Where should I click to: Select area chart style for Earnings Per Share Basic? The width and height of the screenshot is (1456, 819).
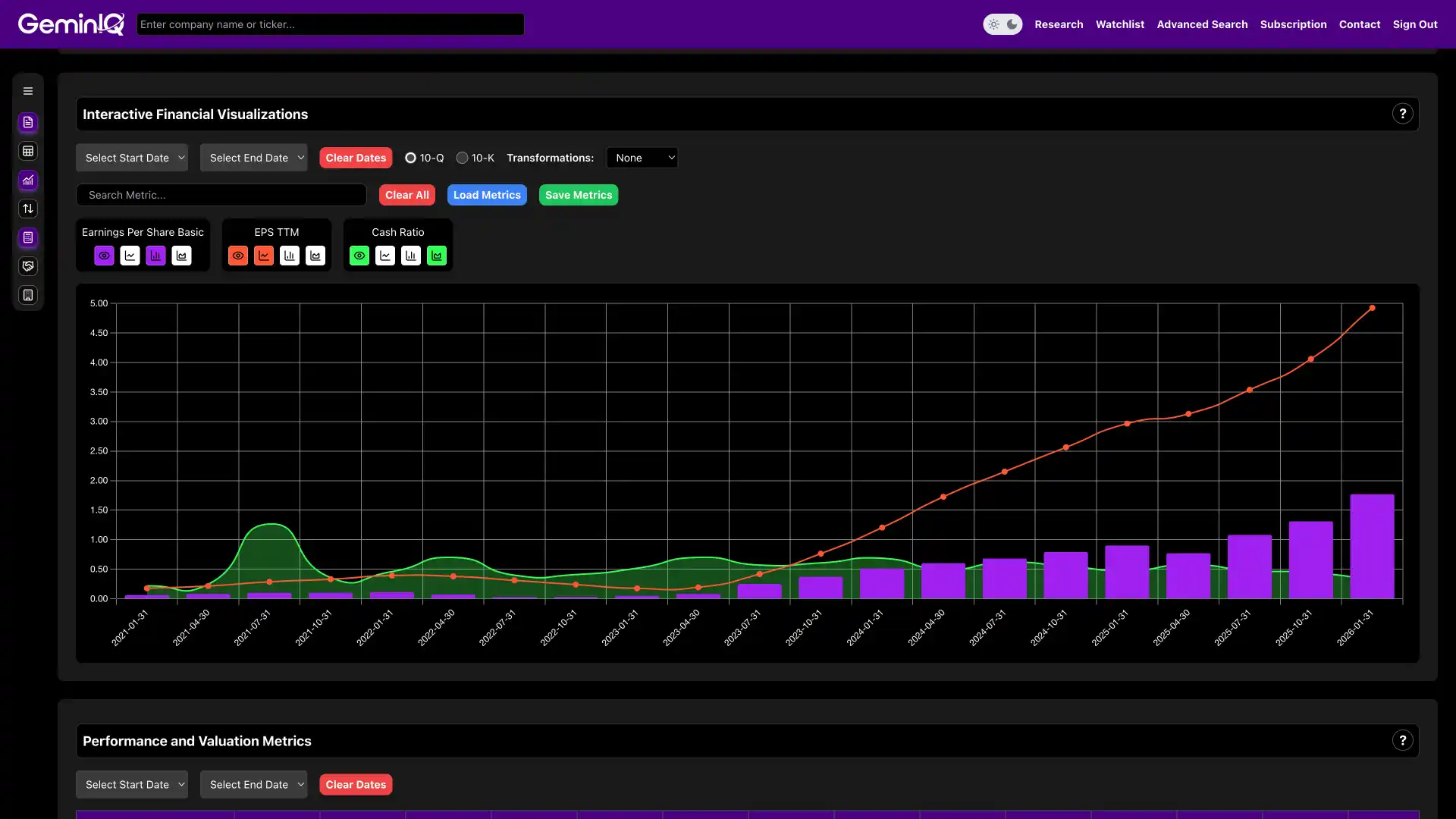click(x=181, y=256)
